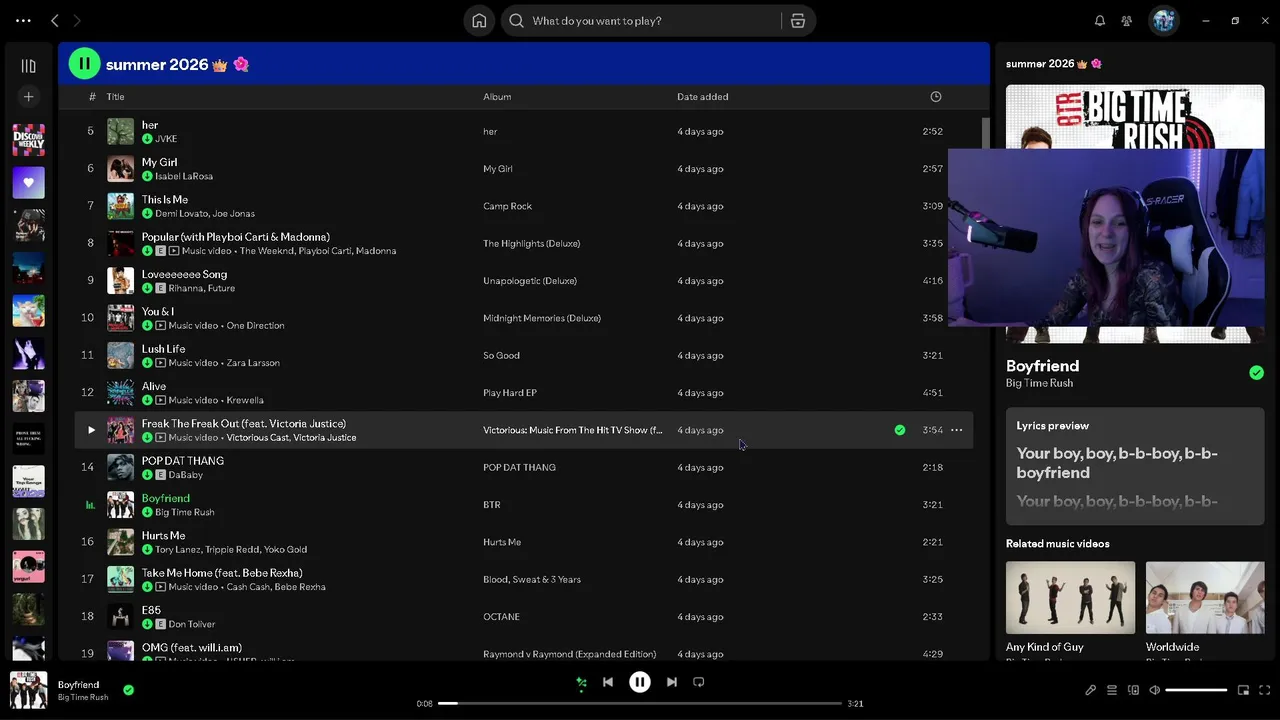Click Explicit badge on E85 row

point(160,624)
